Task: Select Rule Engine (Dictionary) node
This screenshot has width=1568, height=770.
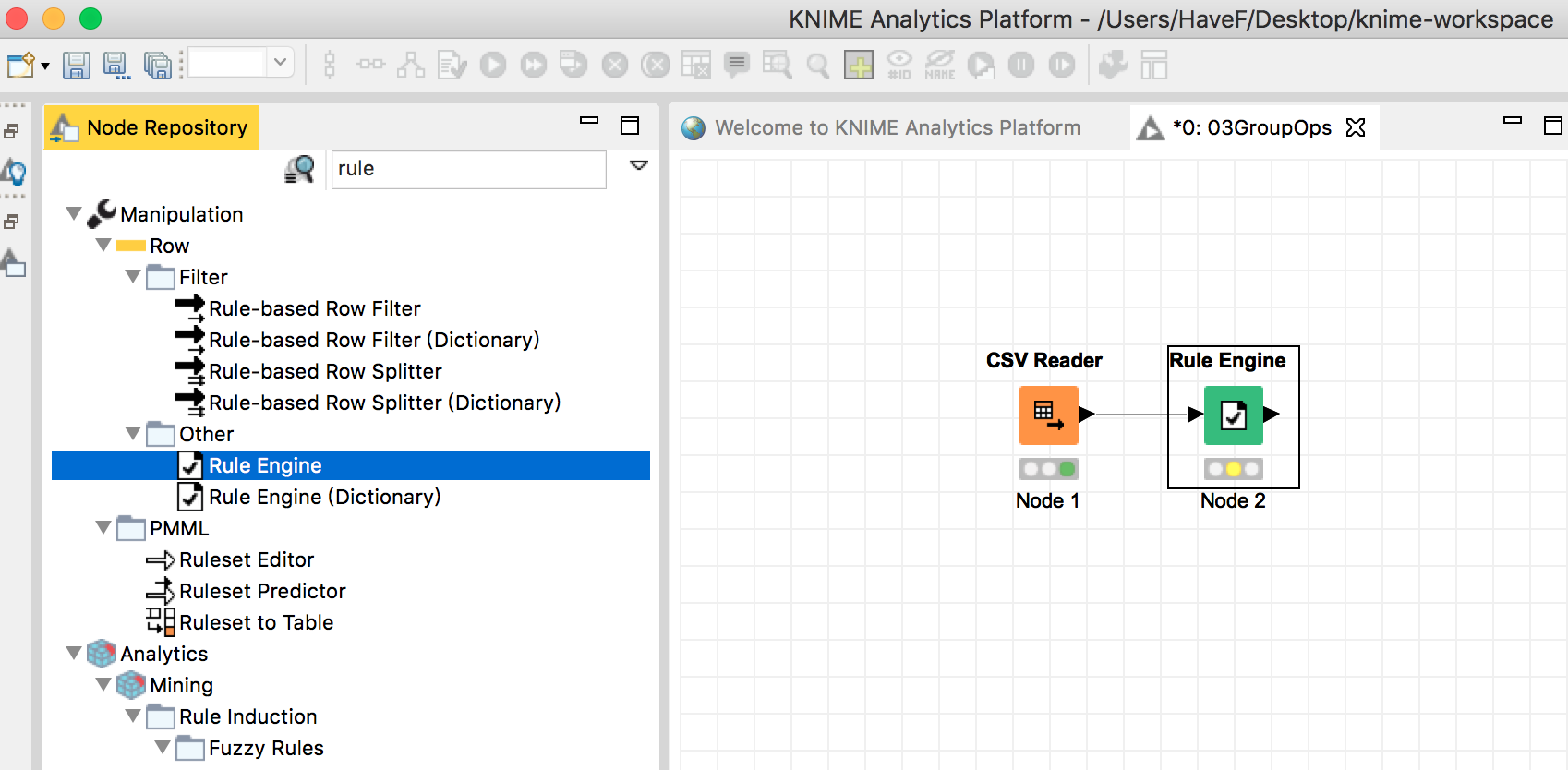Action: [309, 497]
